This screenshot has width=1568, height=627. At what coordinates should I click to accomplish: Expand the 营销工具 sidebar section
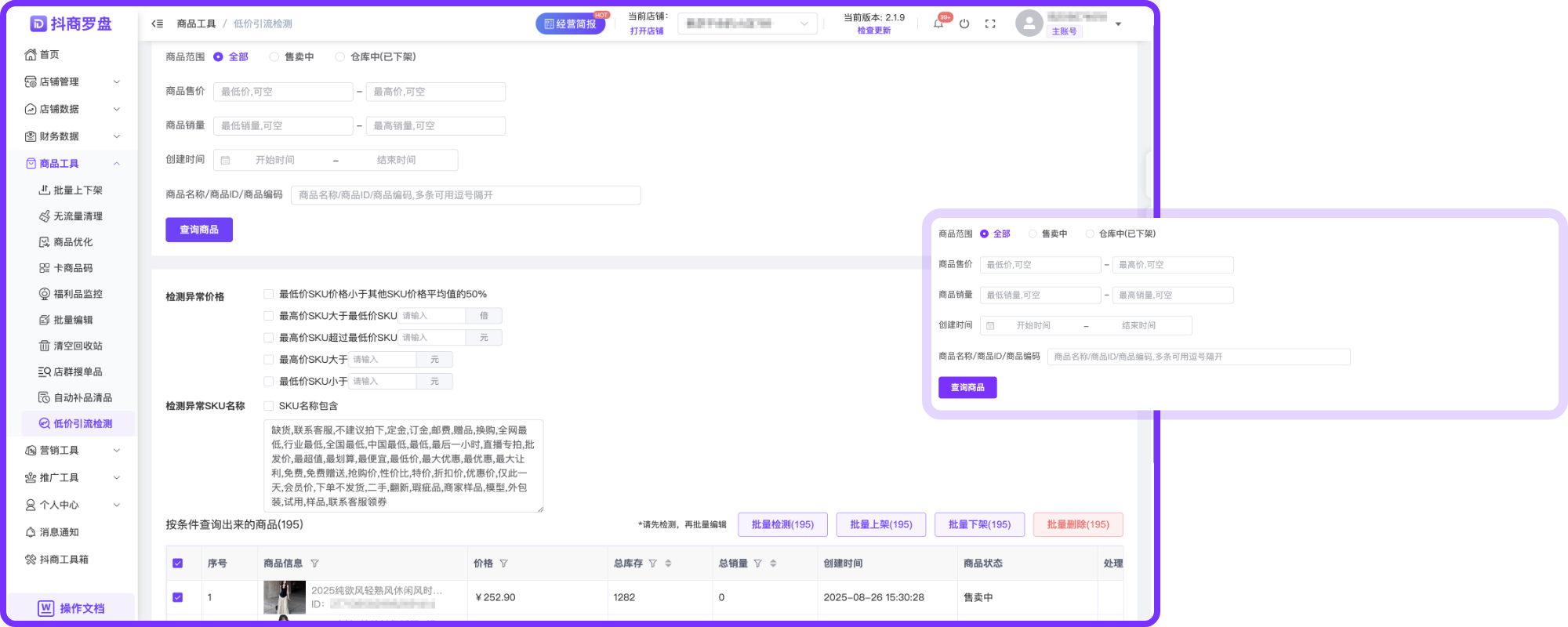click(x=71, y=450)
